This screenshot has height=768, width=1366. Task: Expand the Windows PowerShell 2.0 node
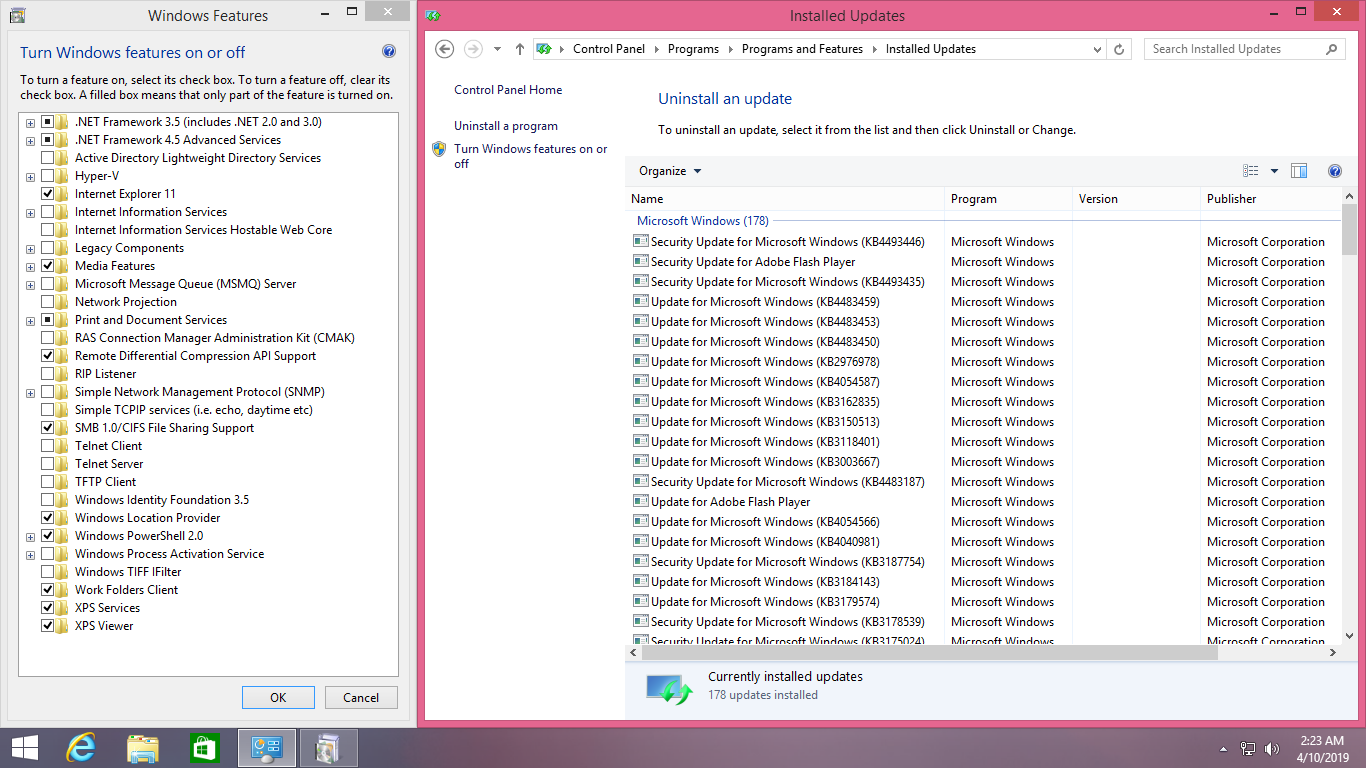(31, 537)
